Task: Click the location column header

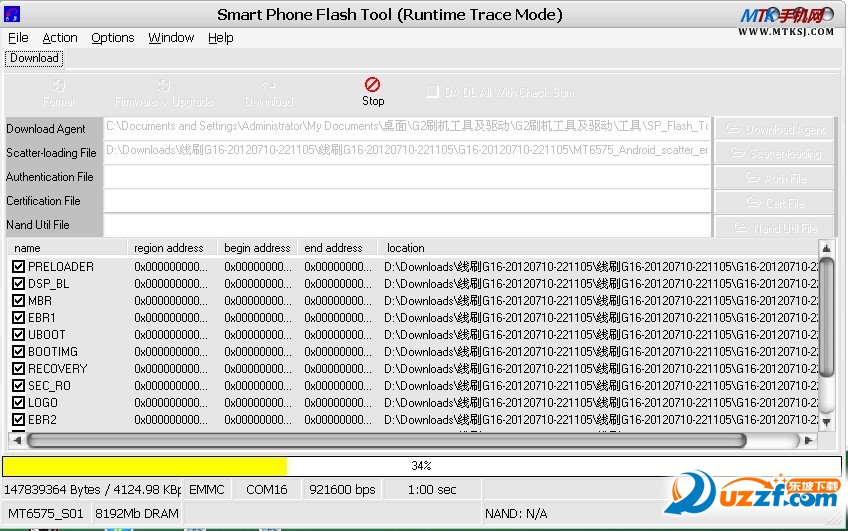Action: (x=598, y=248)
